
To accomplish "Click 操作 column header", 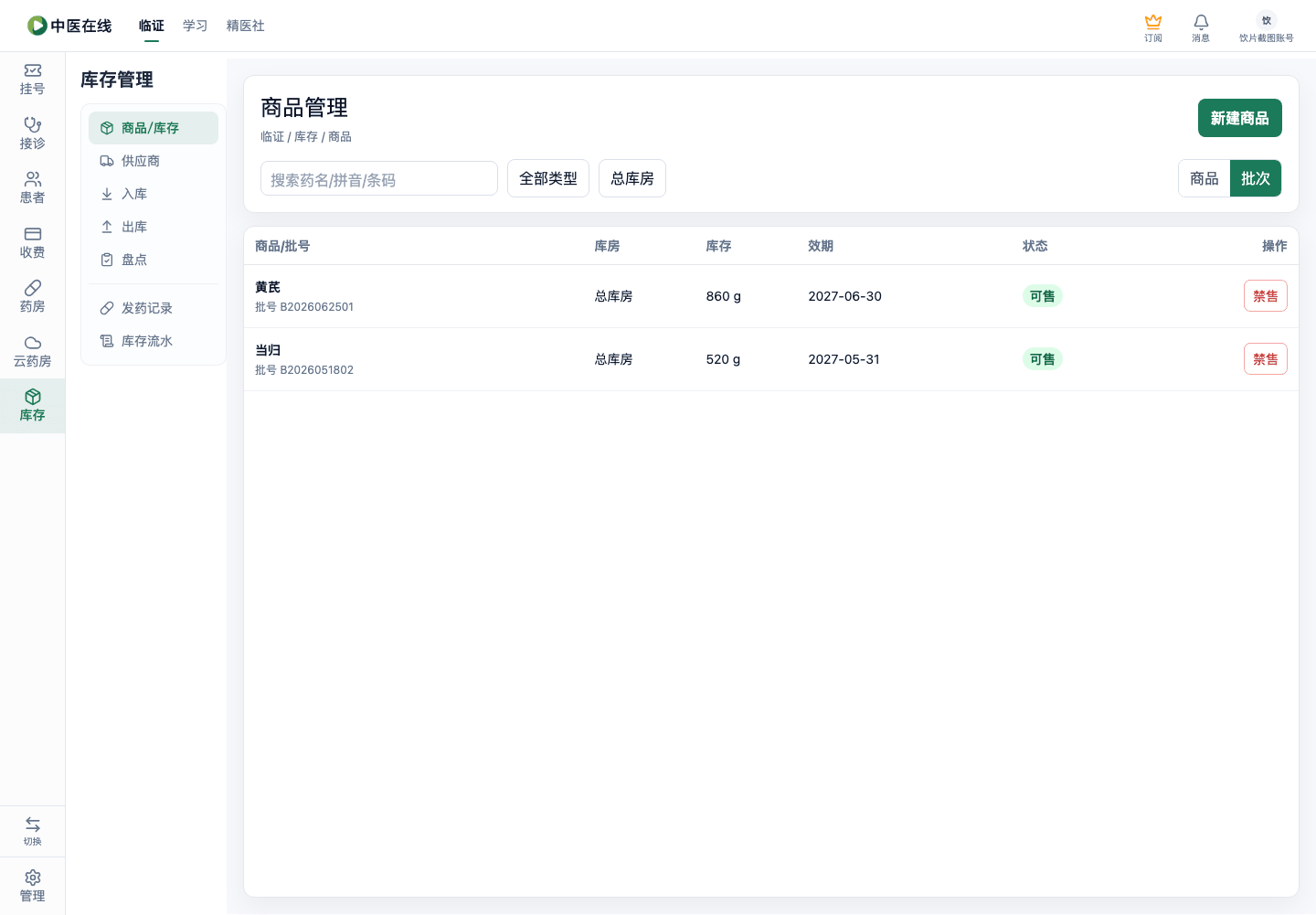I will tap(1274, 246).
